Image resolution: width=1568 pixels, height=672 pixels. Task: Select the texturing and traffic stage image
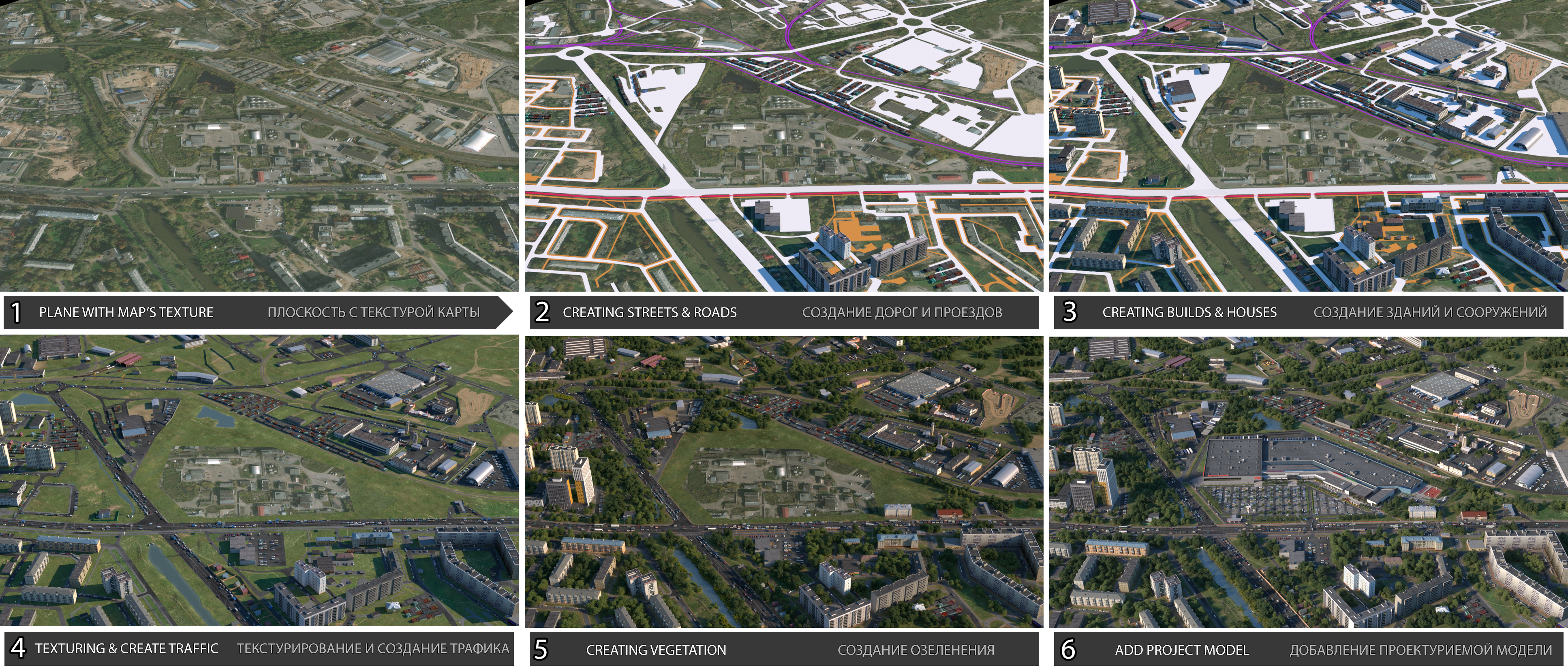259,480
